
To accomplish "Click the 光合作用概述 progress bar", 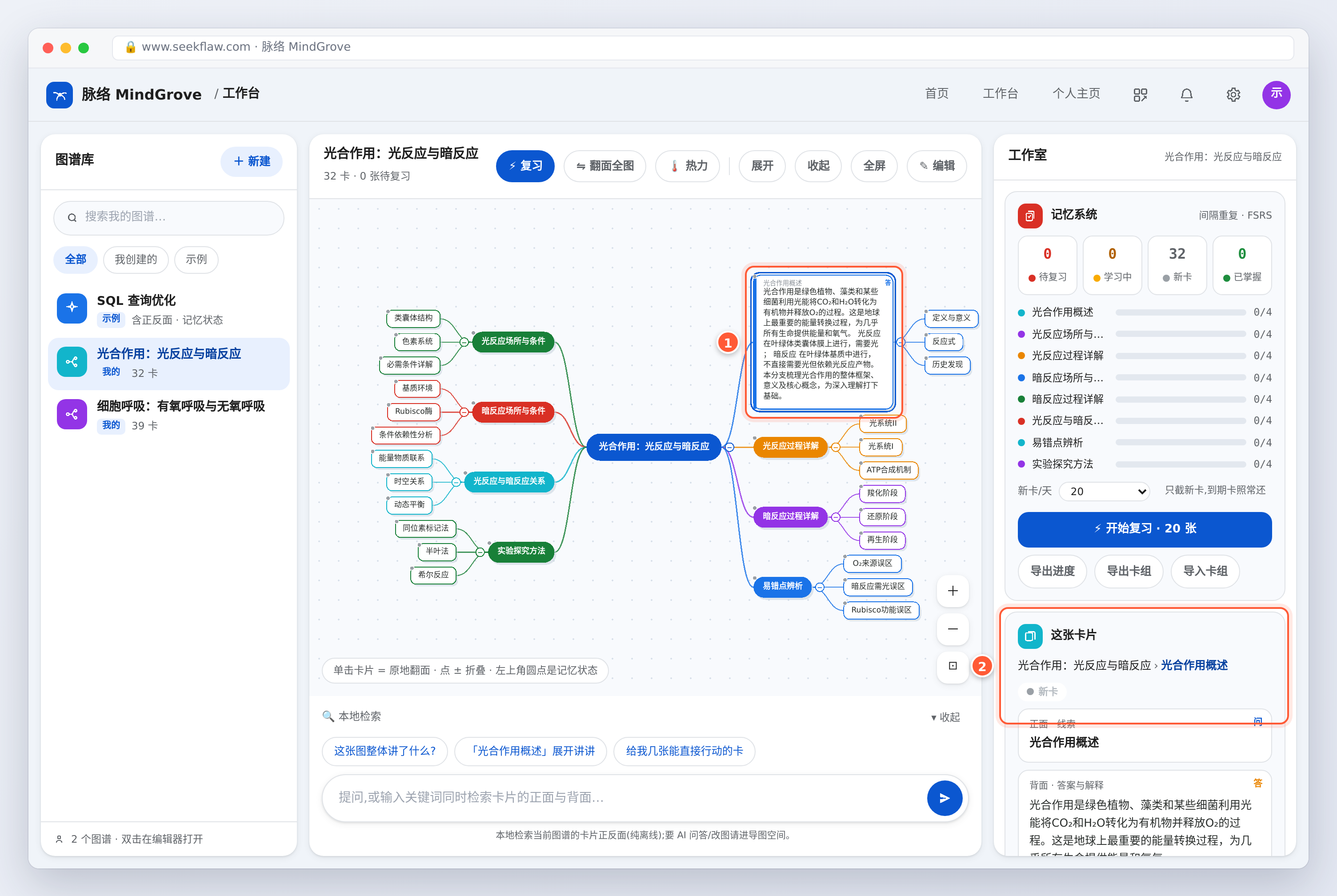I will 1181,312.
